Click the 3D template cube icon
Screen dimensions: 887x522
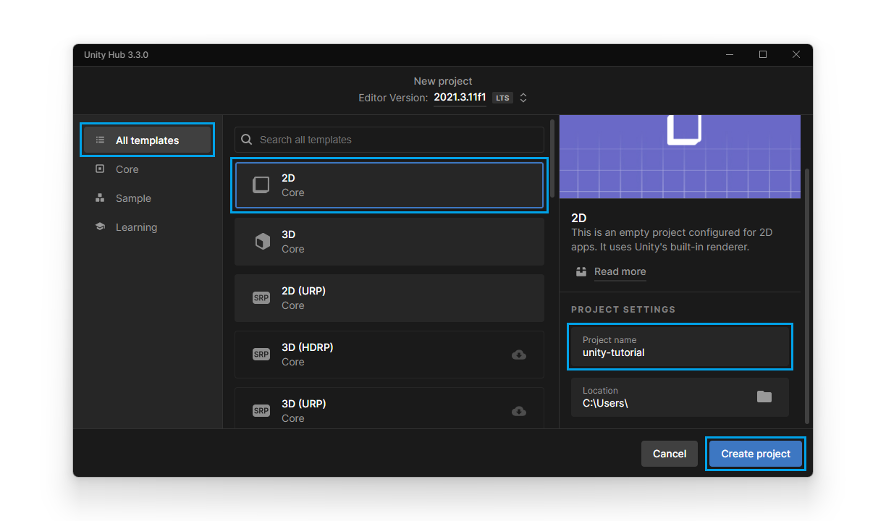click(262, 241)
